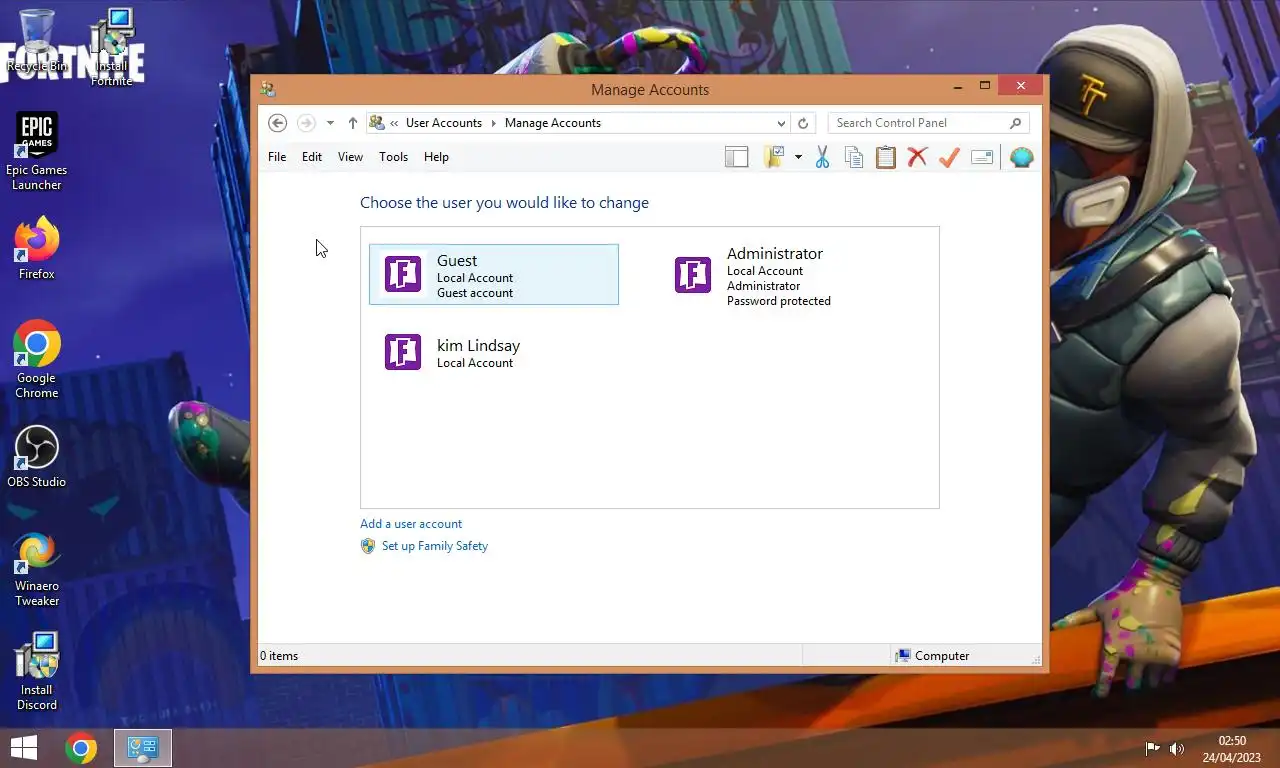Expand the folder options toolbar dropdown arrow

[798, 157]
